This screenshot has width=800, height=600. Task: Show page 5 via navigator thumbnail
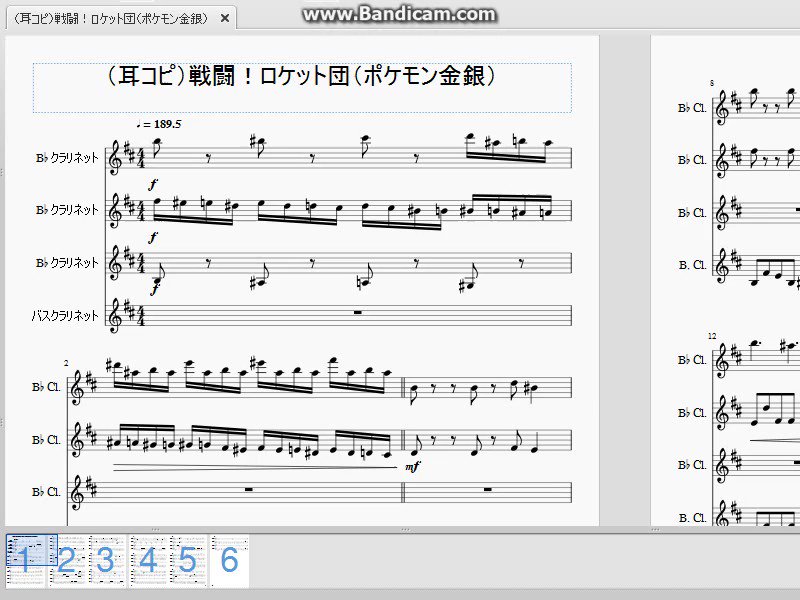(x=188, y=560)
